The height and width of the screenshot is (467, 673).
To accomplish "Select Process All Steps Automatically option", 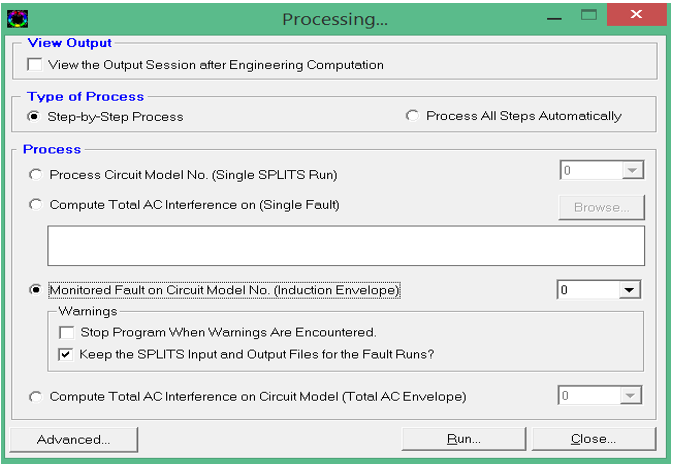I will point(412,115).
